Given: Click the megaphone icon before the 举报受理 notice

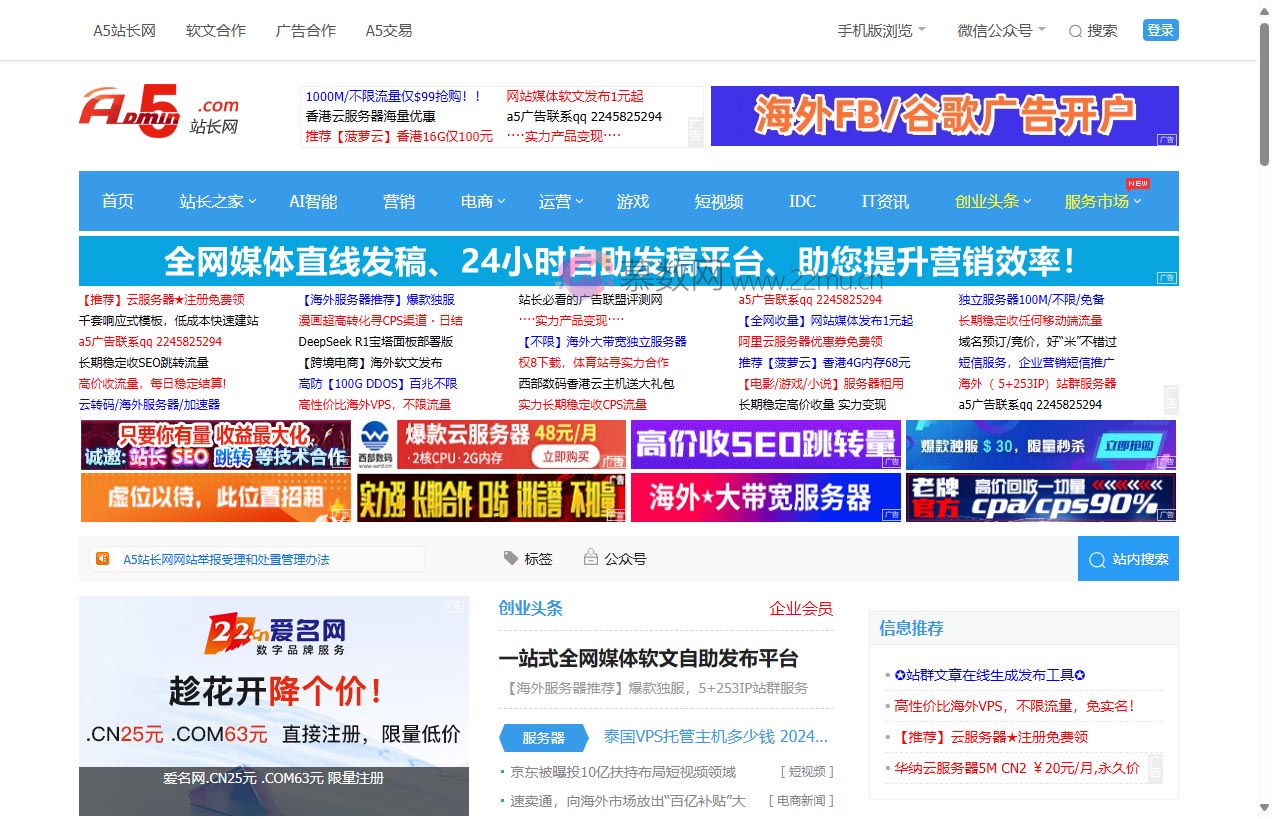Looking at the screenshot, I should click(x=103, y=559).
